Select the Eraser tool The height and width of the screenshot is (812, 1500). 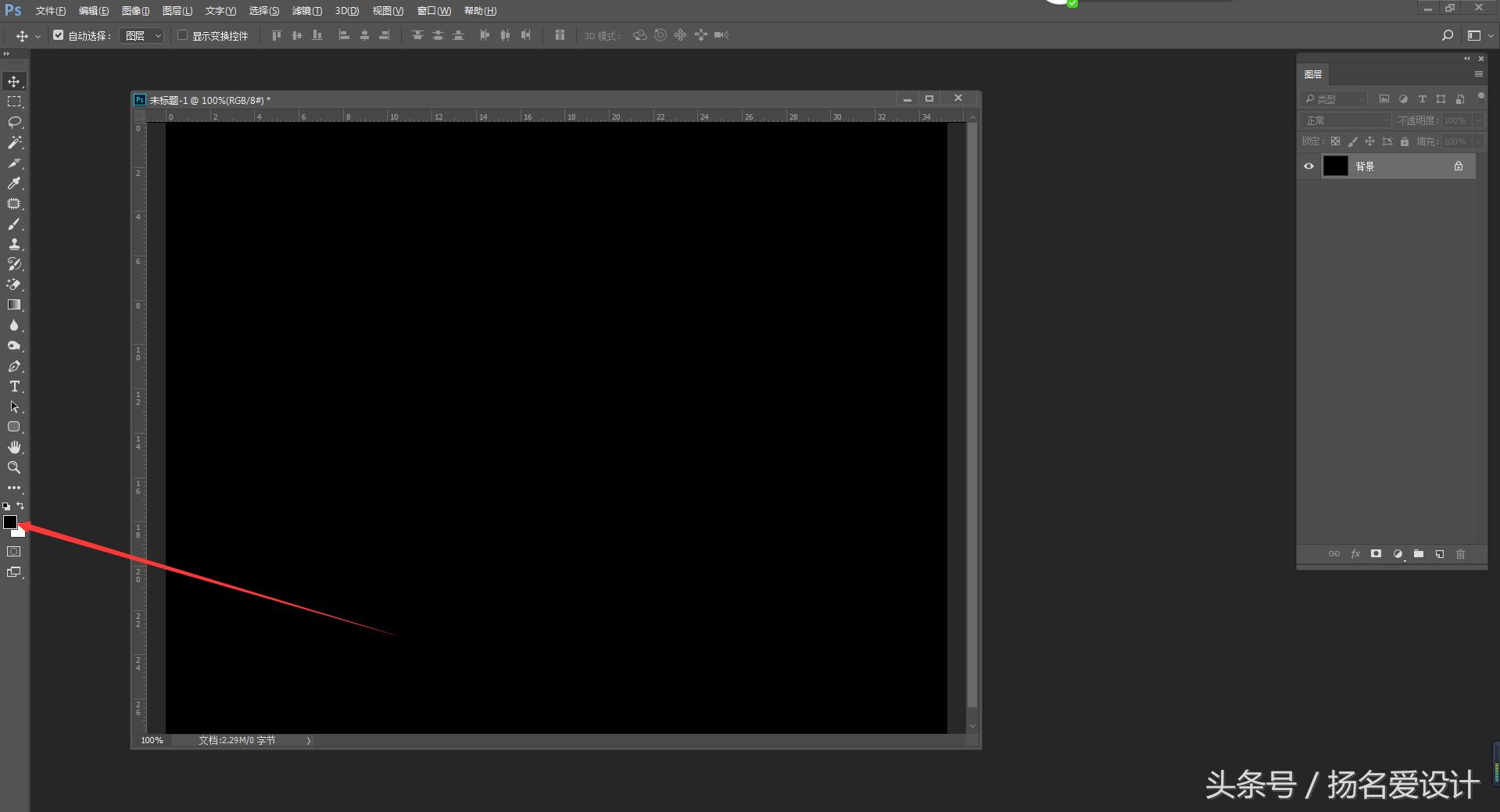coord(14,284)
